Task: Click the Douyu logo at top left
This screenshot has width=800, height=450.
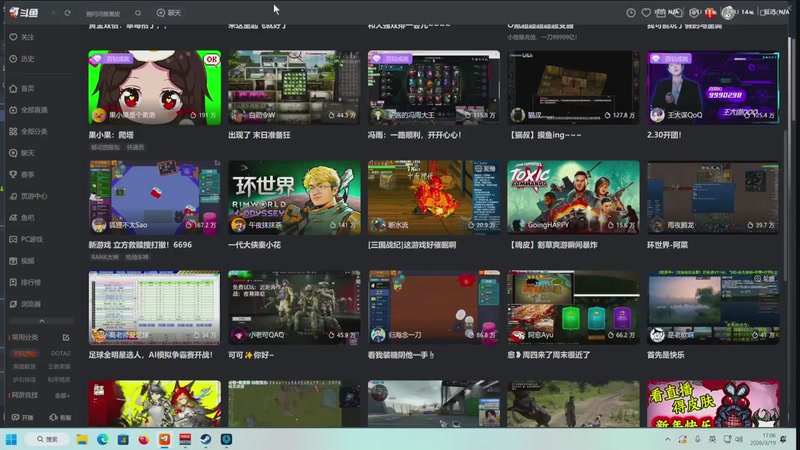Action: click(23, 12)
